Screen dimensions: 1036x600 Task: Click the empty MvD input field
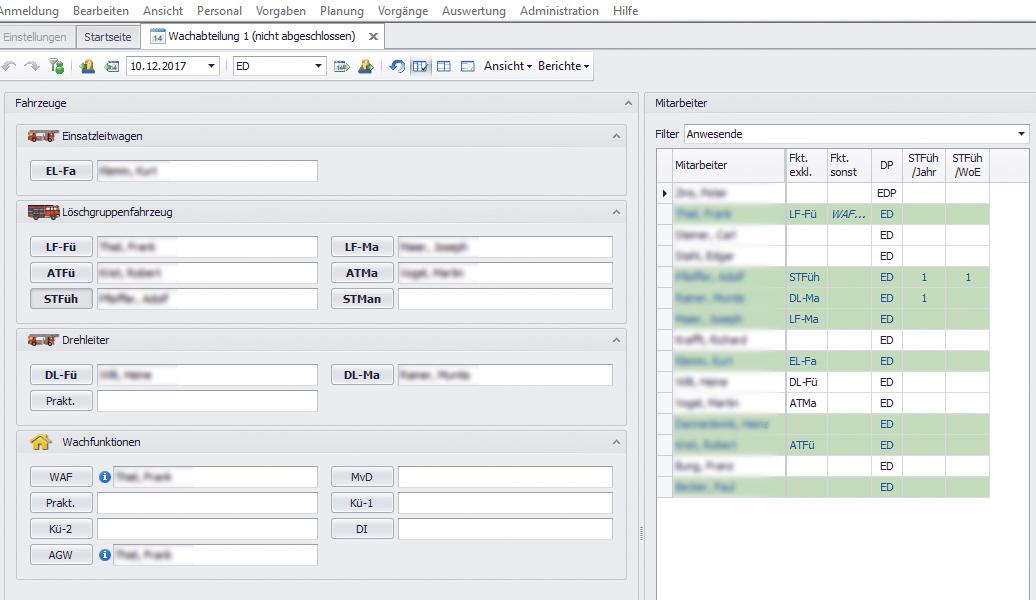[x=504, y=477]
